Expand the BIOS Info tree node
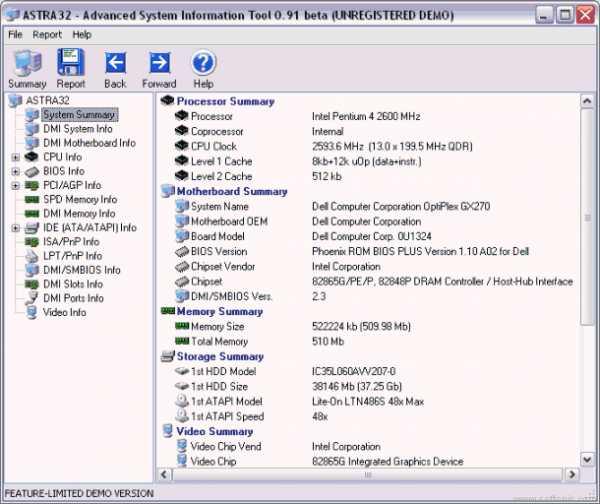This screenshot has height=504, width=600. click(15, 171)
